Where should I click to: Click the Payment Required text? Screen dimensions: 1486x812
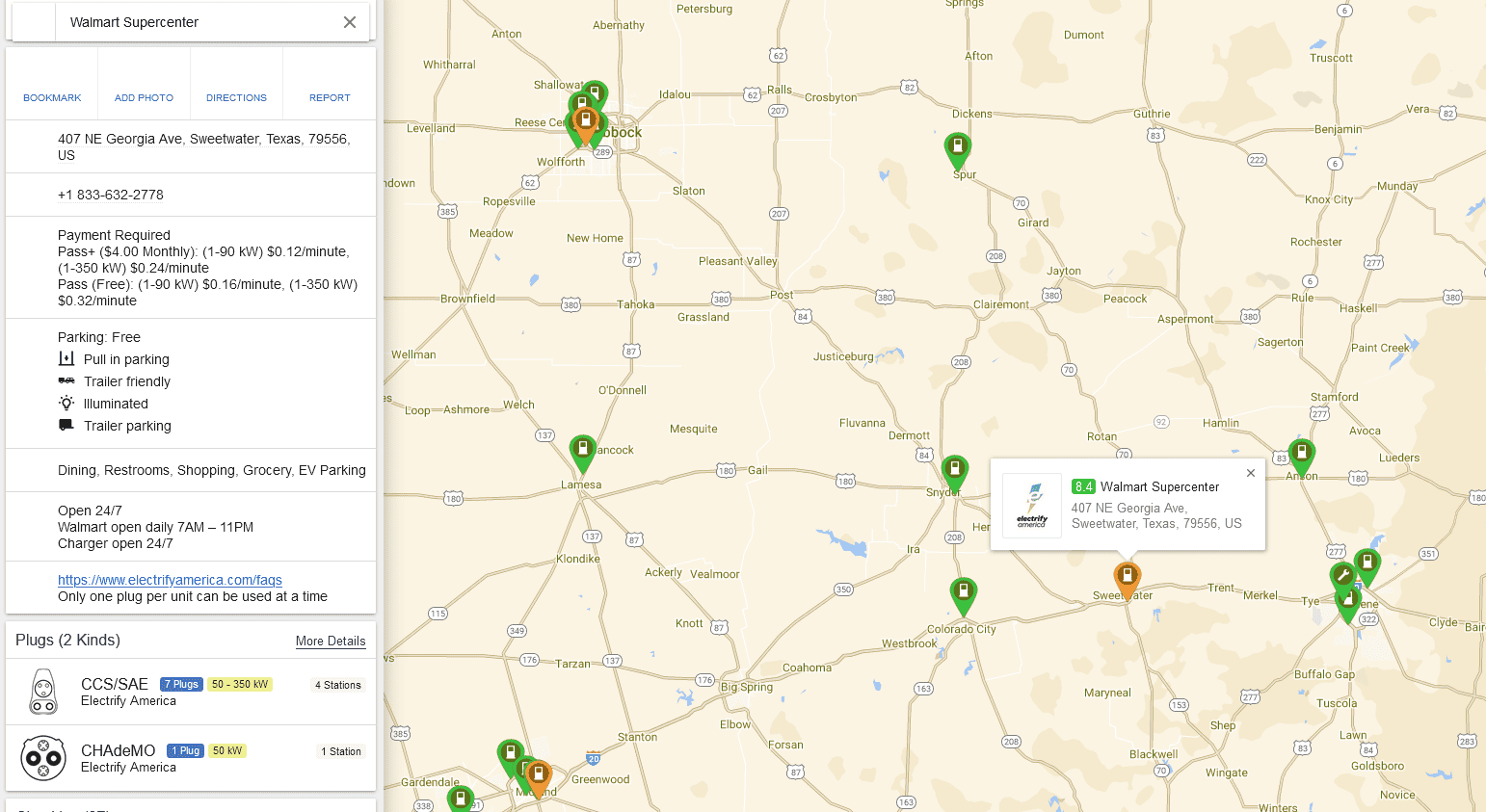(x=114, y=235)
